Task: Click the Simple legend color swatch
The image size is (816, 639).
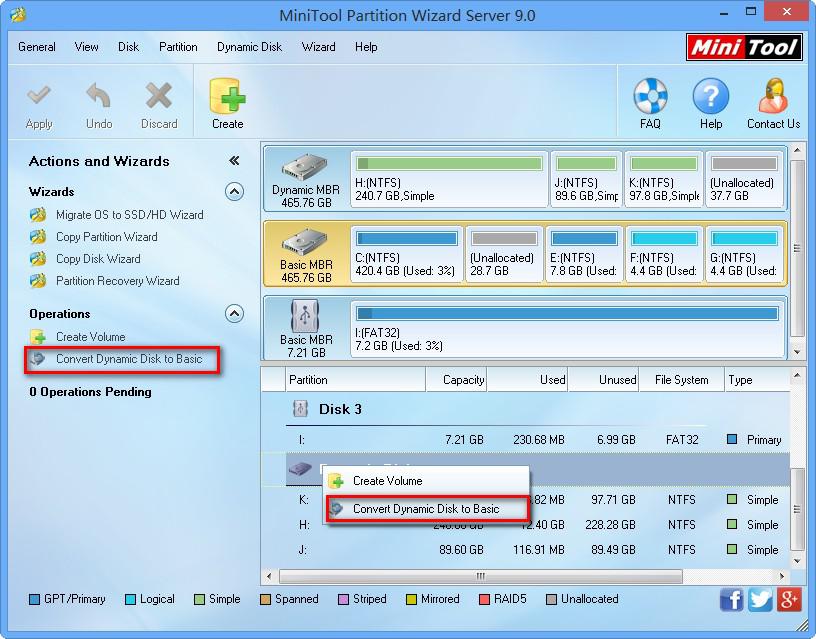Action: (200, 599)
